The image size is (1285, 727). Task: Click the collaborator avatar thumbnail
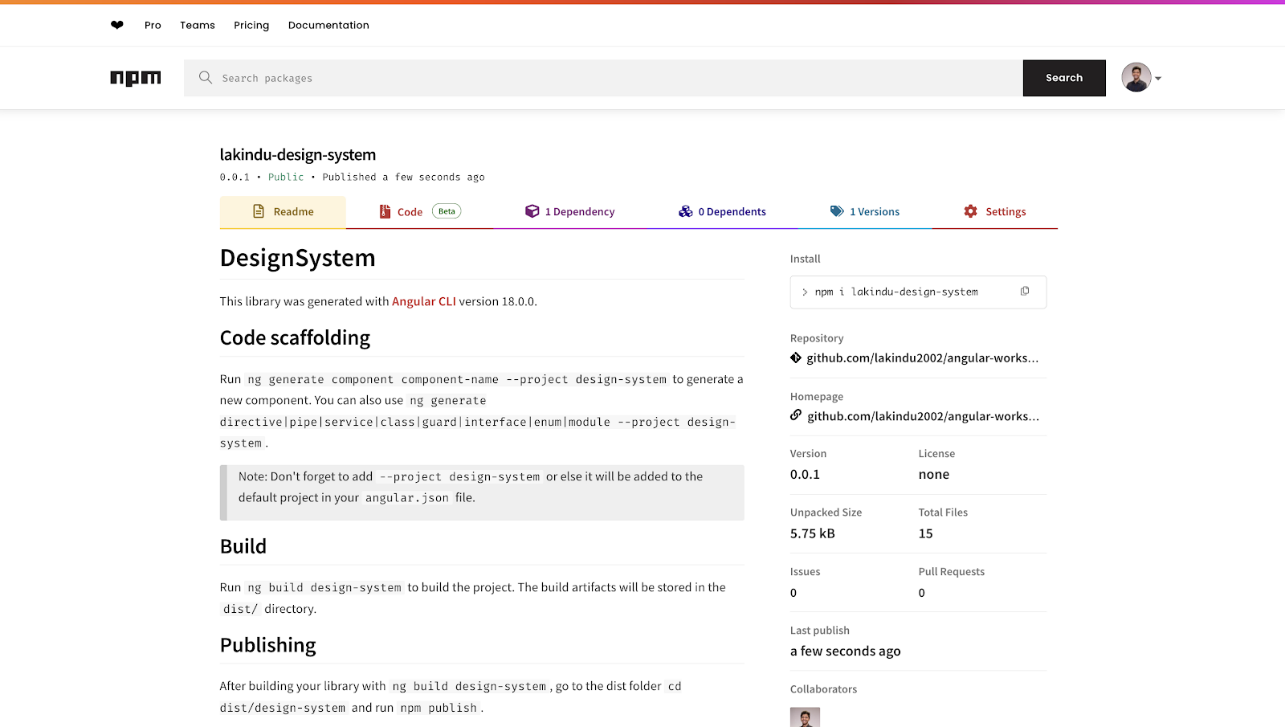point(804,717)
